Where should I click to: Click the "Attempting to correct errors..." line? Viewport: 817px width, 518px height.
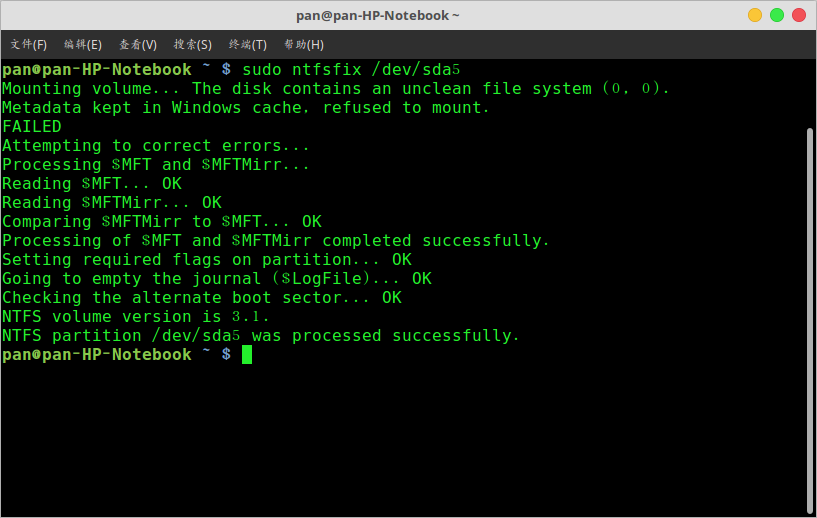click(x=156, y=146)
